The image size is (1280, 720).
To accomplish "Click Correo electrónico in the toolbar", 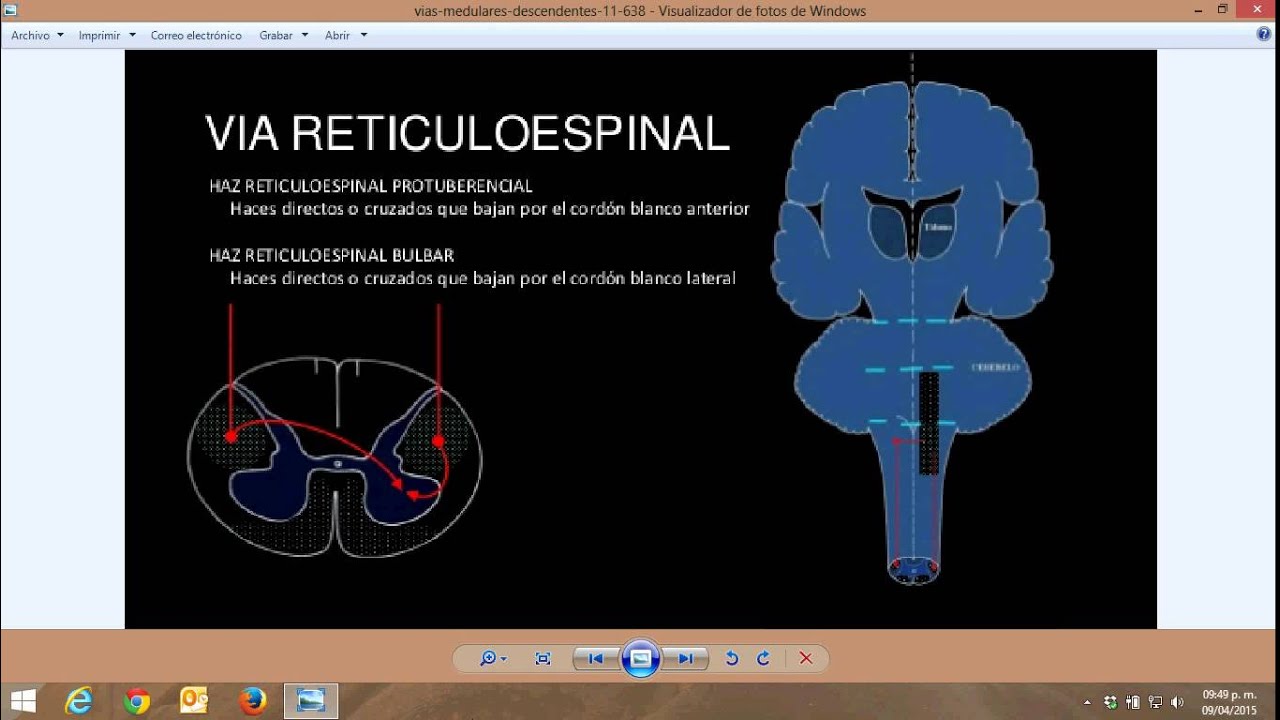I will [x=196, y=35].
